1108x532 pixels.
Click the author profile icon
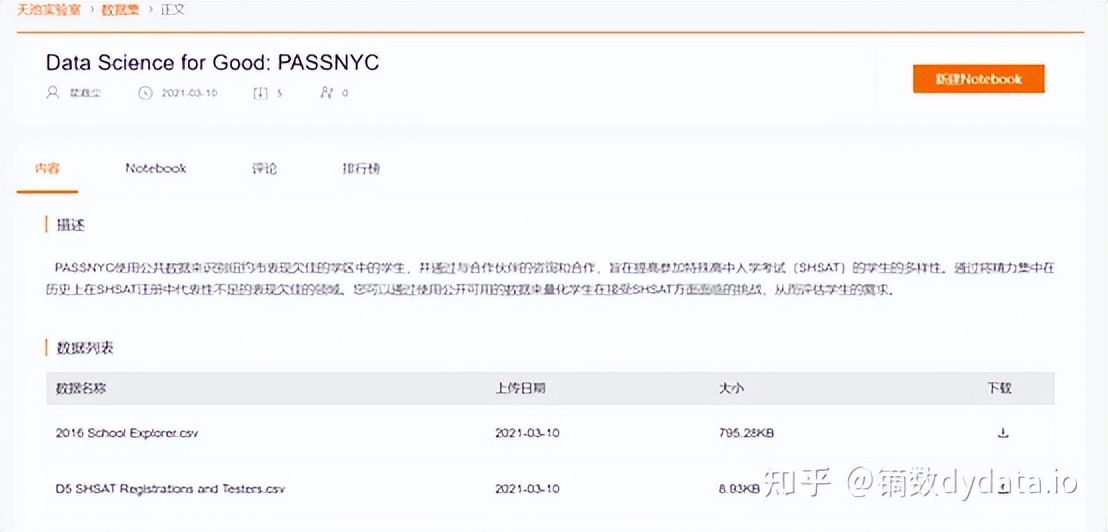pyautogui.click(x=53, y=93)
